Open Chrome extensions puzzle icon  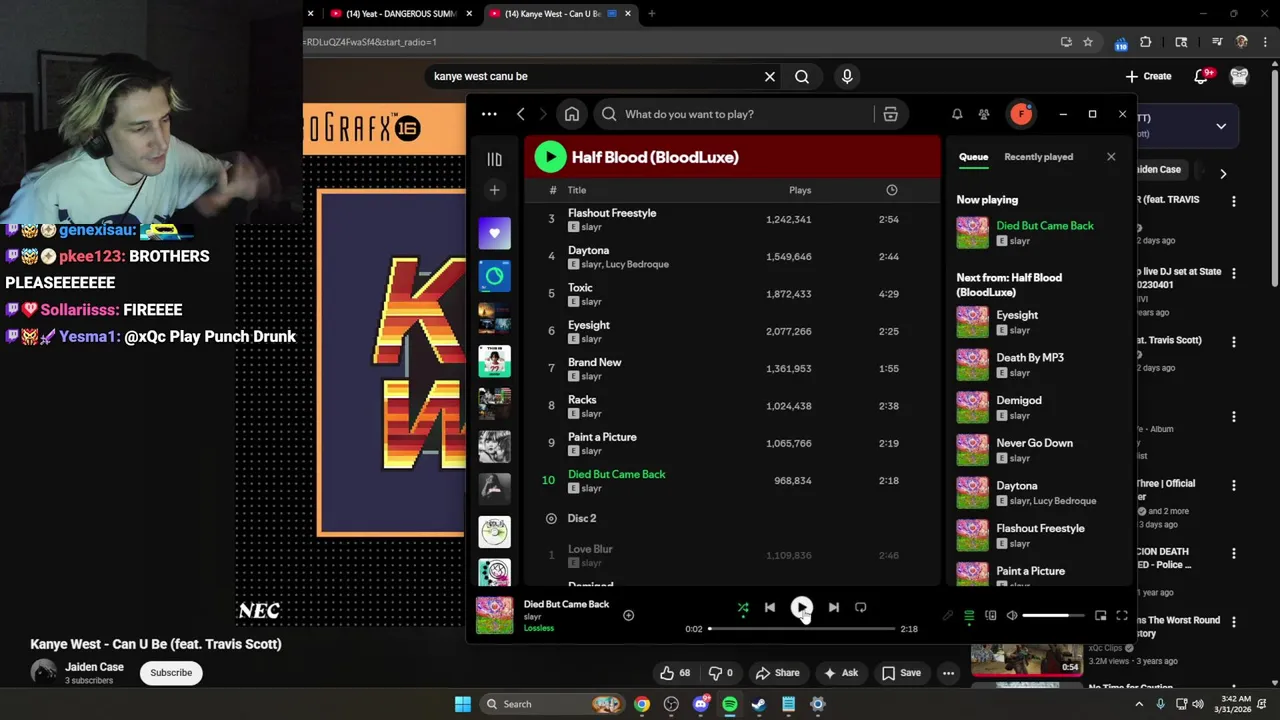tap(1146, 42)
